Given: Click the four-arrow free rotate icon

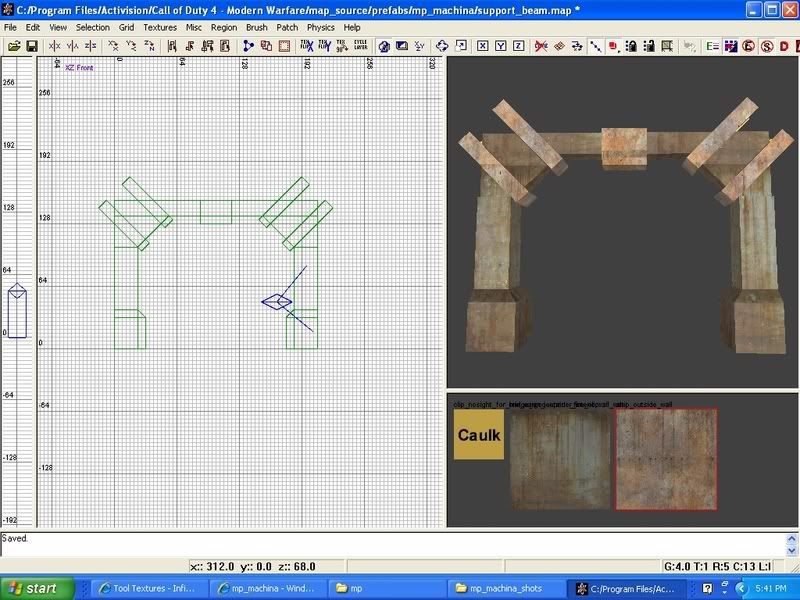Looking at the screenshot, I should [442, 46].
